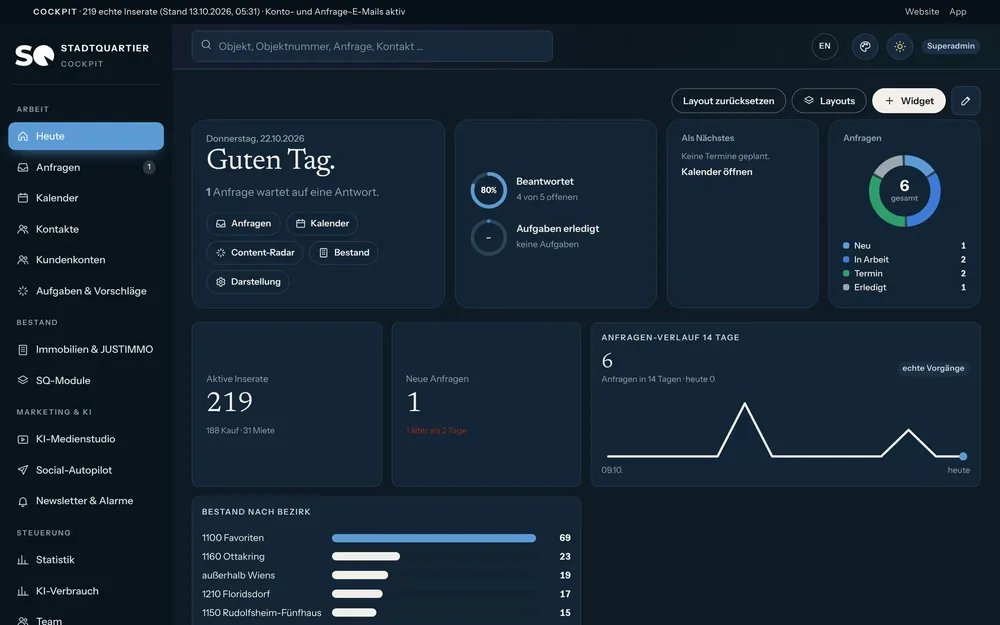Click the Kundenkonten users icon
The height and width of the screenshot is (625, 1000).
point(23,260)
